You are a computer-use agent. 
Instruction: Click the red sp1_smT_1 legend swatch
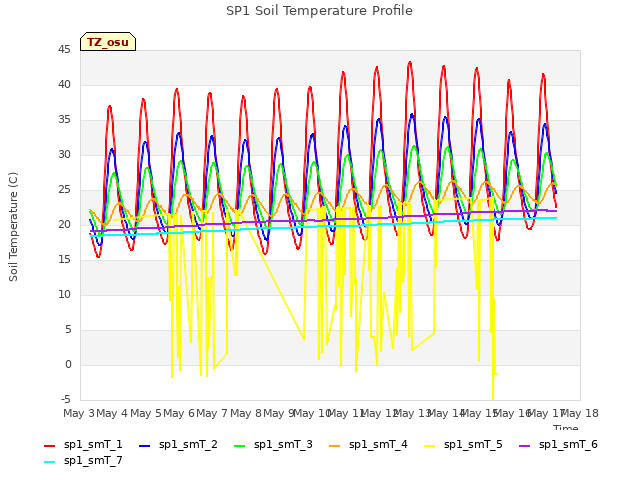pyautogui.click(x=49, y=446)
